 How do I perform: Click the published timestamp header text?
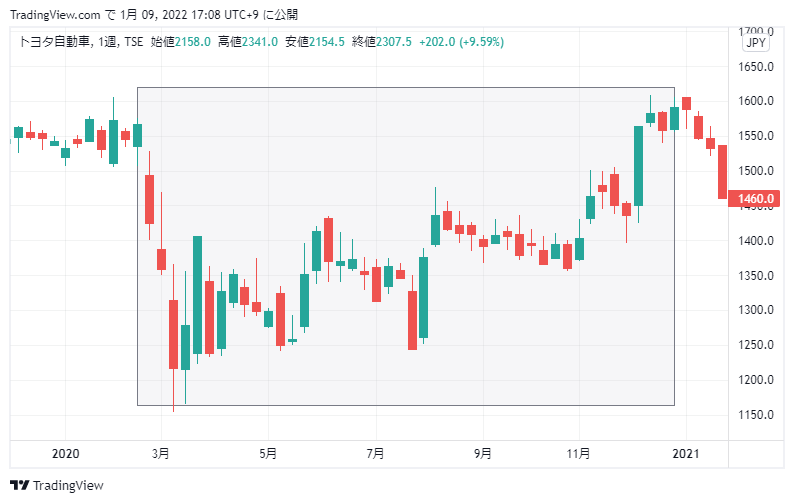(x=154, y=15)
